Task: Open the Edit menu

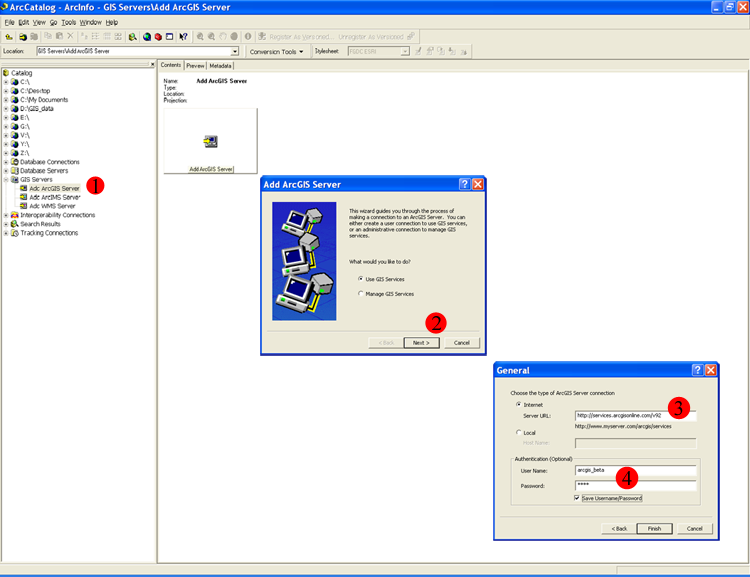Action: tap(23, 22)
